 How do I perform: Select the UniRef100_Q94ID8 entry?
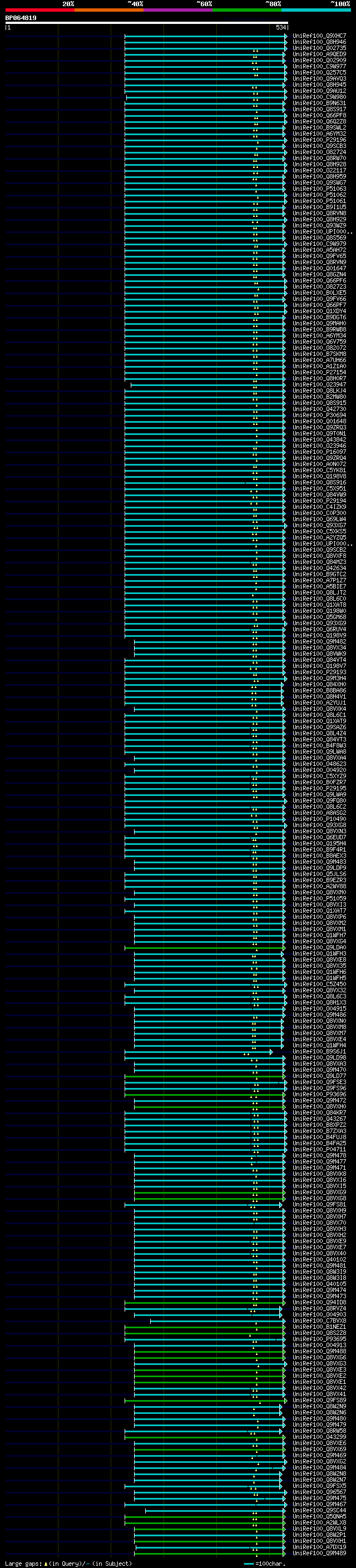319,1303
